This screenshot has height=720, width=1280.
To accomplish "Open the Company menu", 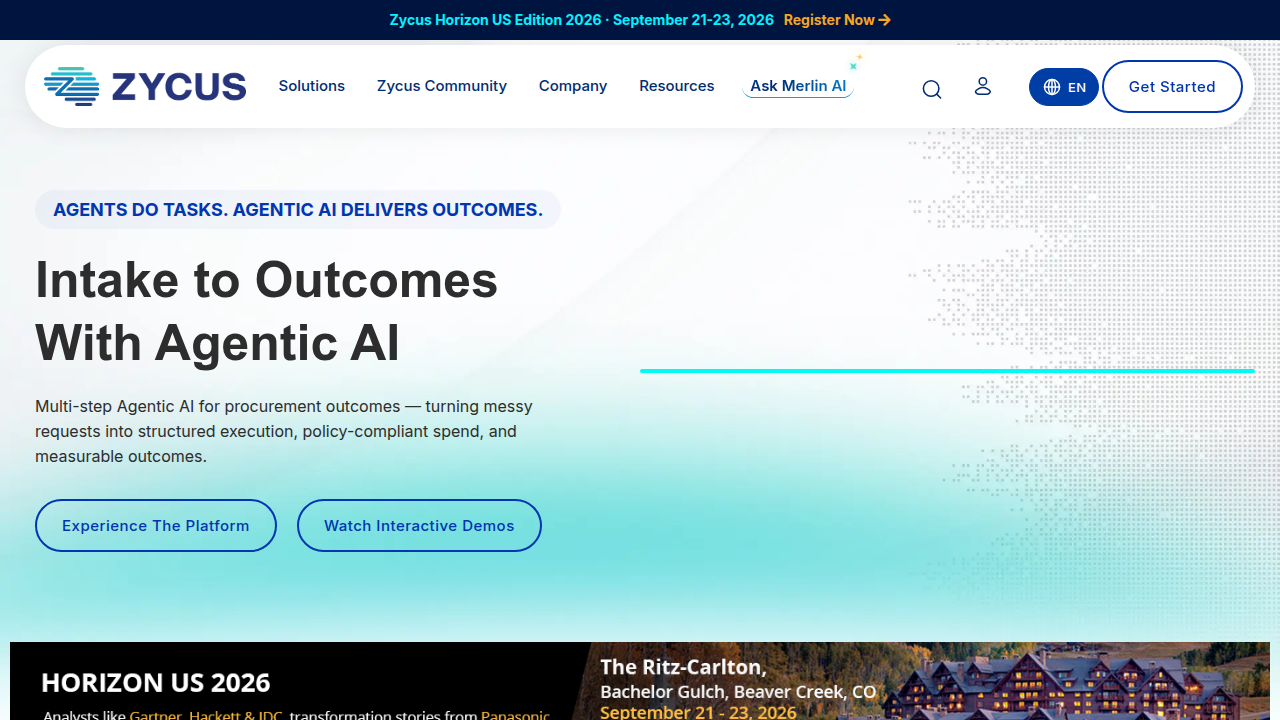I will [x=573, y=86].
